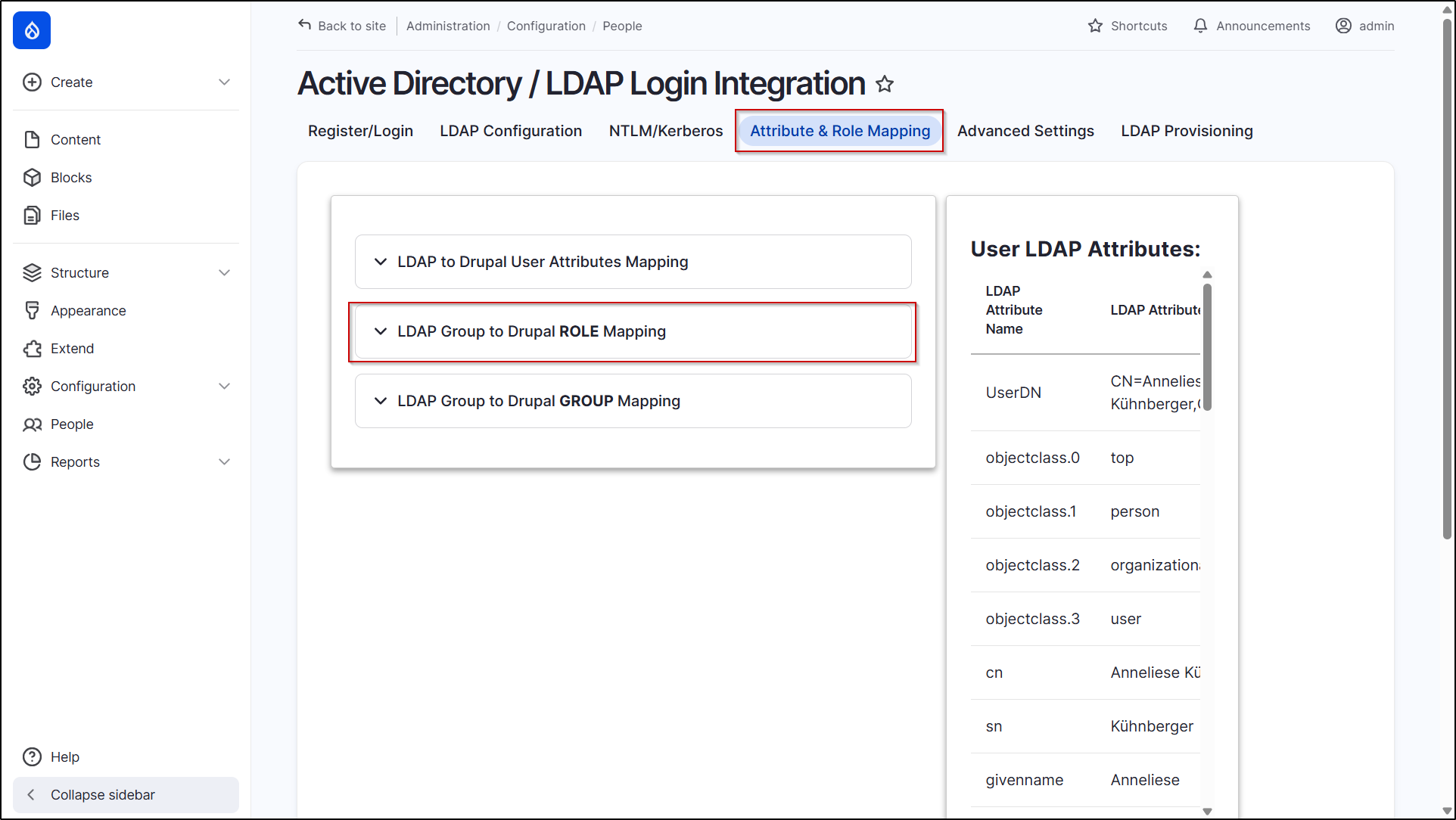Viewport: 1456px width, 820px height.
Task: Click the Drupal logo in the sidebar
Action: (31, 30)
